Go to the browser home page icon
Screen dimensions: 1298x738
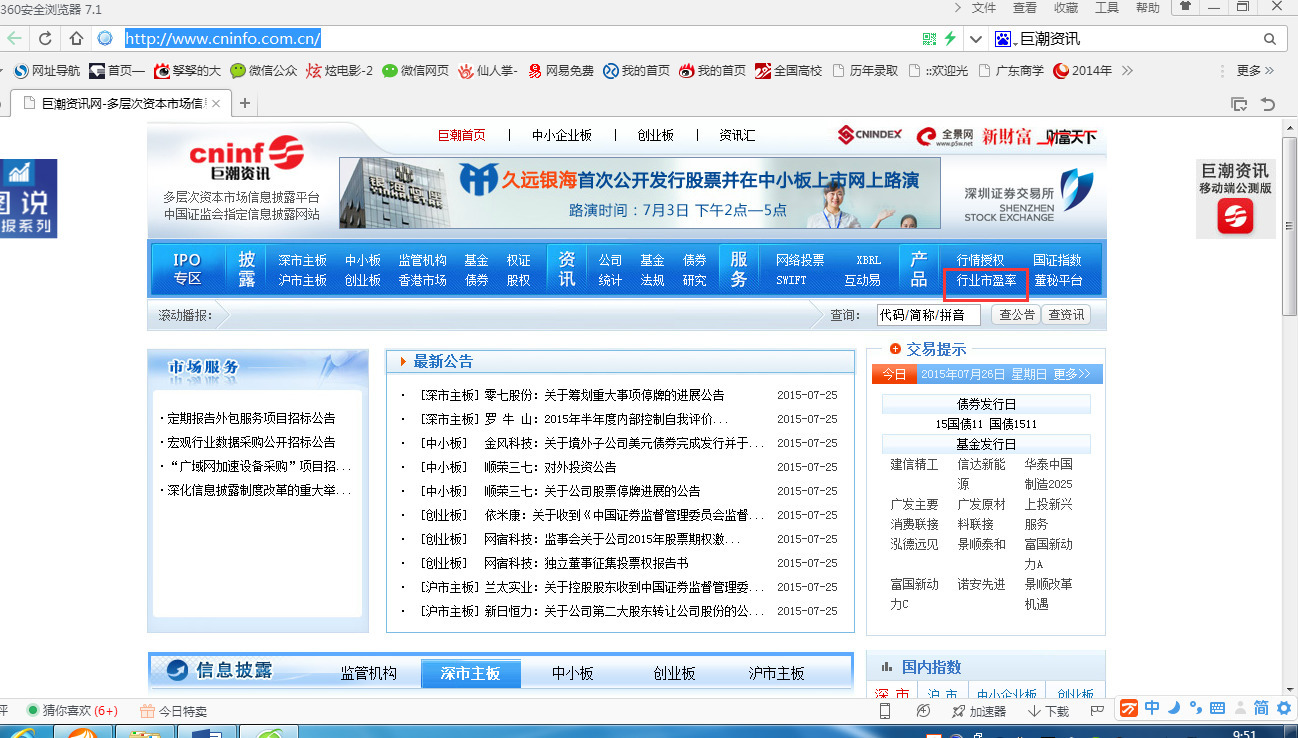[x=76, y=39]
